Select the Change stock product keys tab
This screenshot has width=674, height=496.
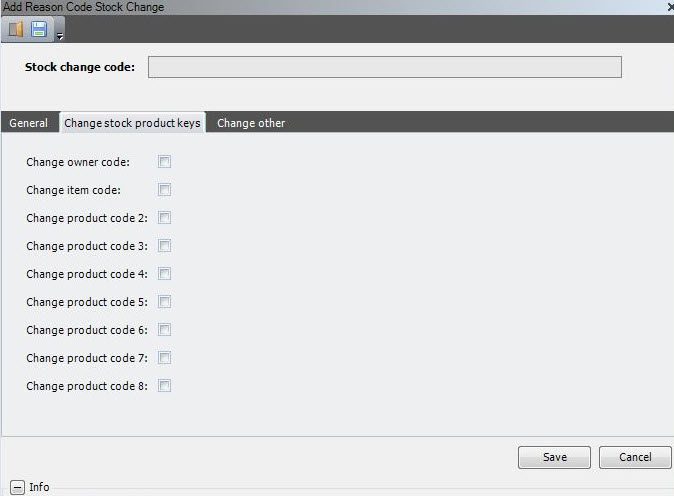coord(132,123)
